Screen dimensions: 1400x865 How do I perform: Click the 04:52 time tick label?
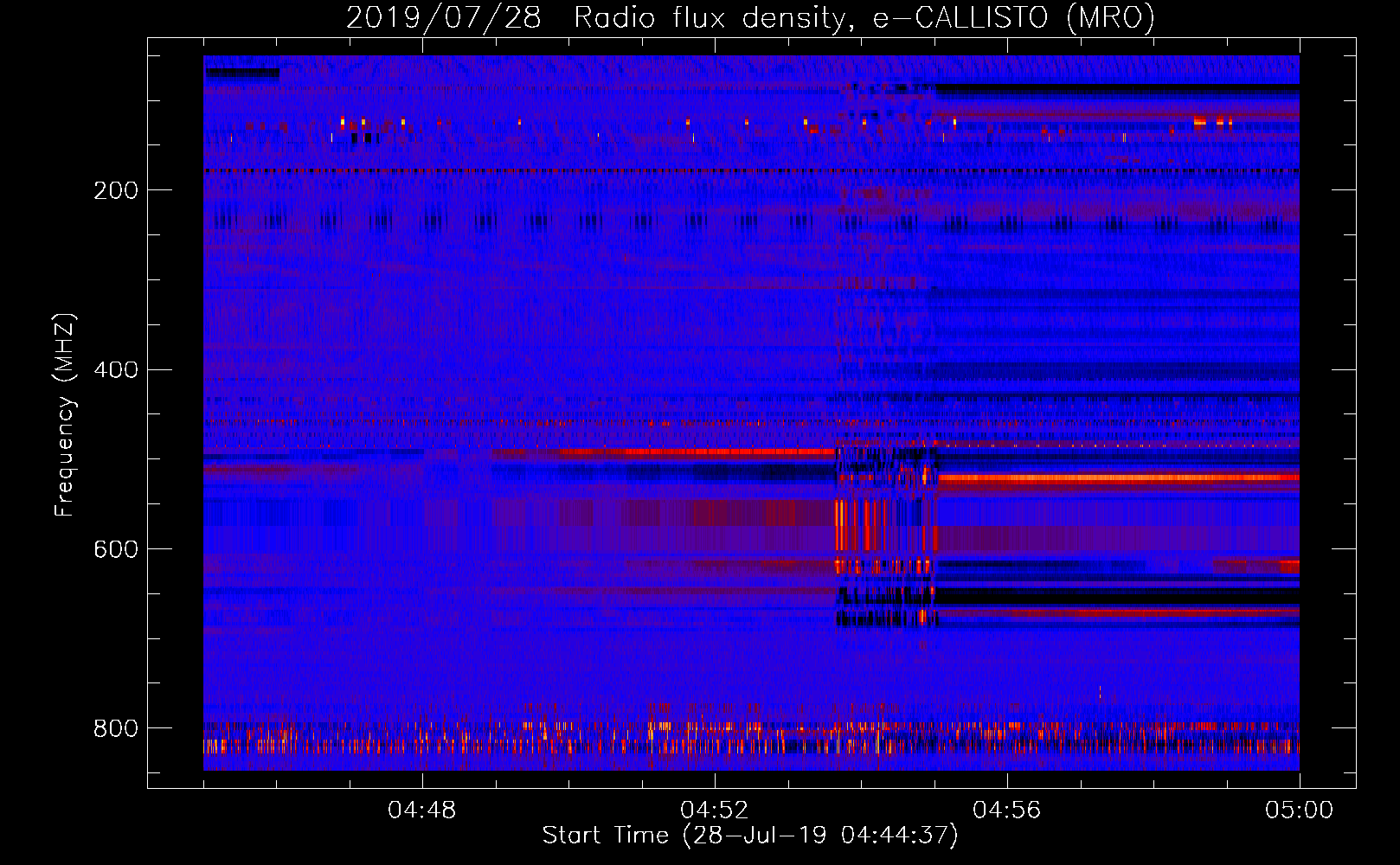click(x=715, y=811)
